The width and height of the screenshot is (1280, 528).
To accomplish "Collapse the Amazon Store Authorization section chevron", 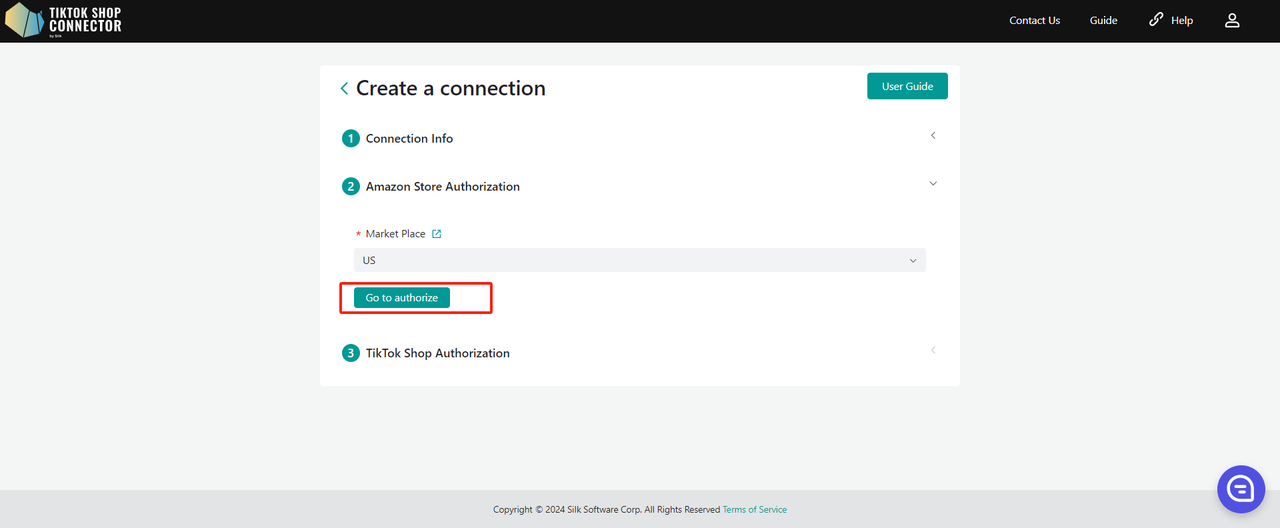I will [x=933, y=184].
